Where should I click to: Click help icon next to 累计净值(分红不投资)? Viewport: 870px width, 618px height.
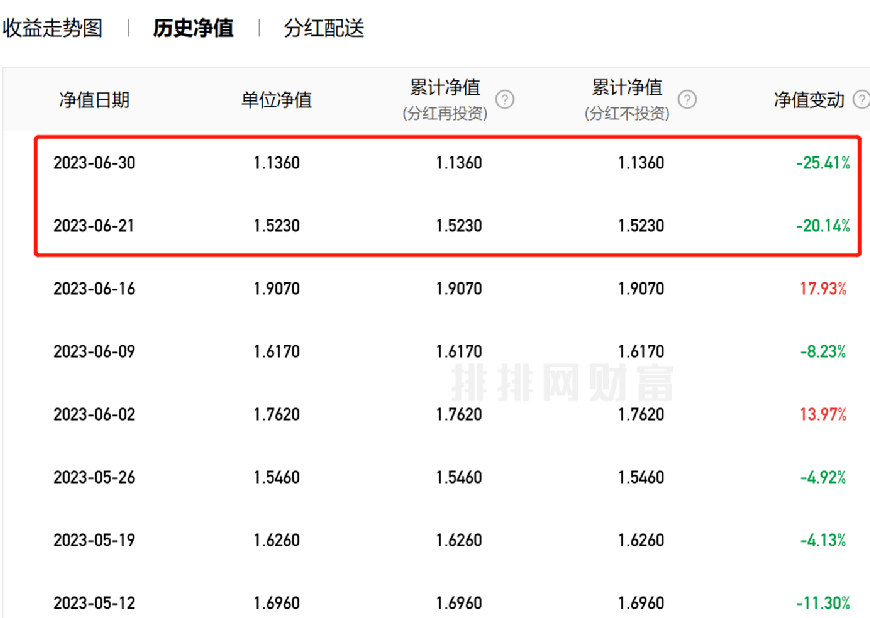point(687,100)
